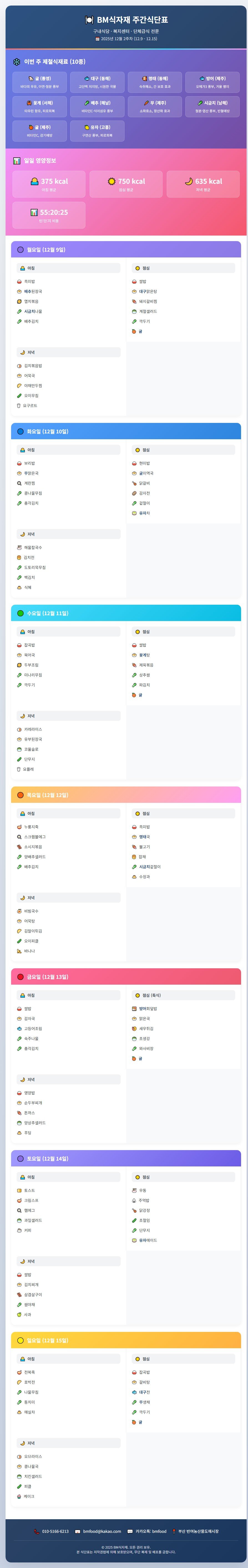Click the plate icon beside BM식자재 title
Viewport: 248px width, 1568px height.
coord(89,20)
